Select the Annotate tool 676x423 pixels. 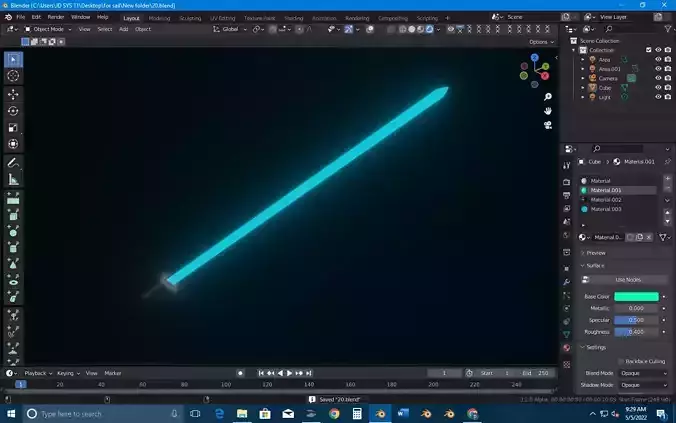13,163
